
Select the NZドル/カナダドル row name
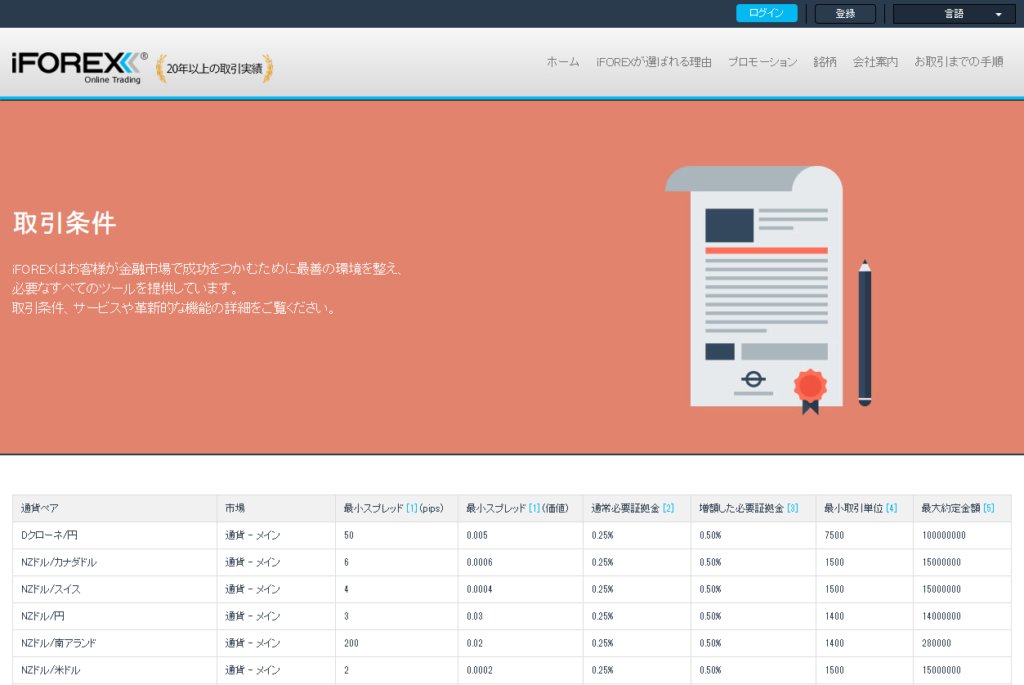pos(59,562)
